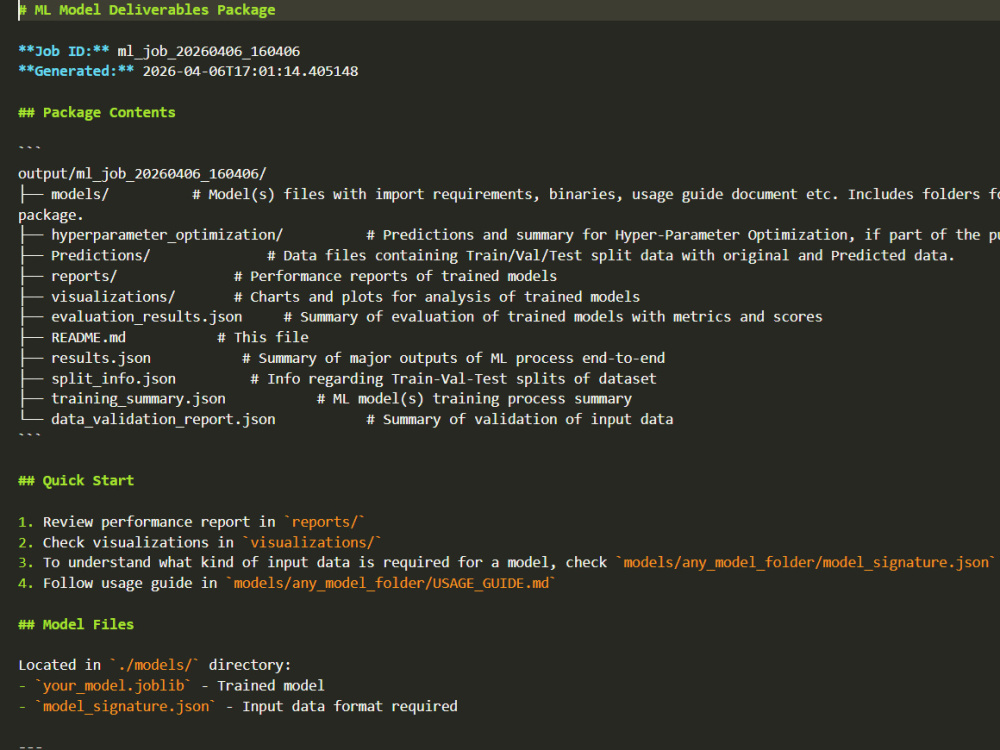Click the orange `reports/` code in step 1
Image resolution: width=1000 pixels, height=750 pixels.
pos(325,522)
